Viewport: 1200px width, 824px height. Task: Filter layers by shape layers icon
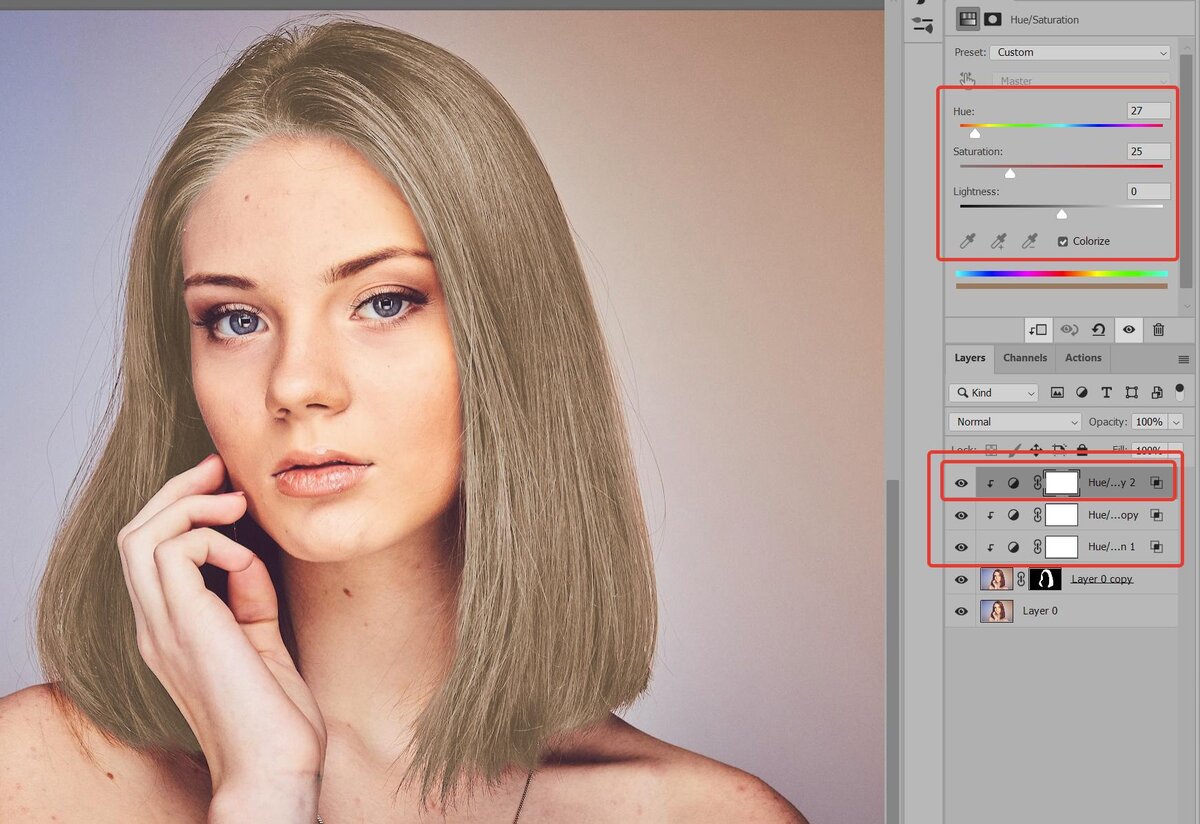coord(1131,393)
